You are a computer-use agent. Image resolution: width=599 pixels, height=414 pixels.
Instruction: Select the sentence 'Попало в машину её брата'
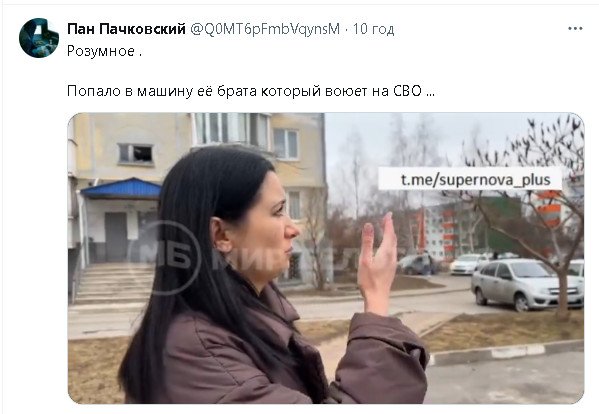(x=162, y=91)
